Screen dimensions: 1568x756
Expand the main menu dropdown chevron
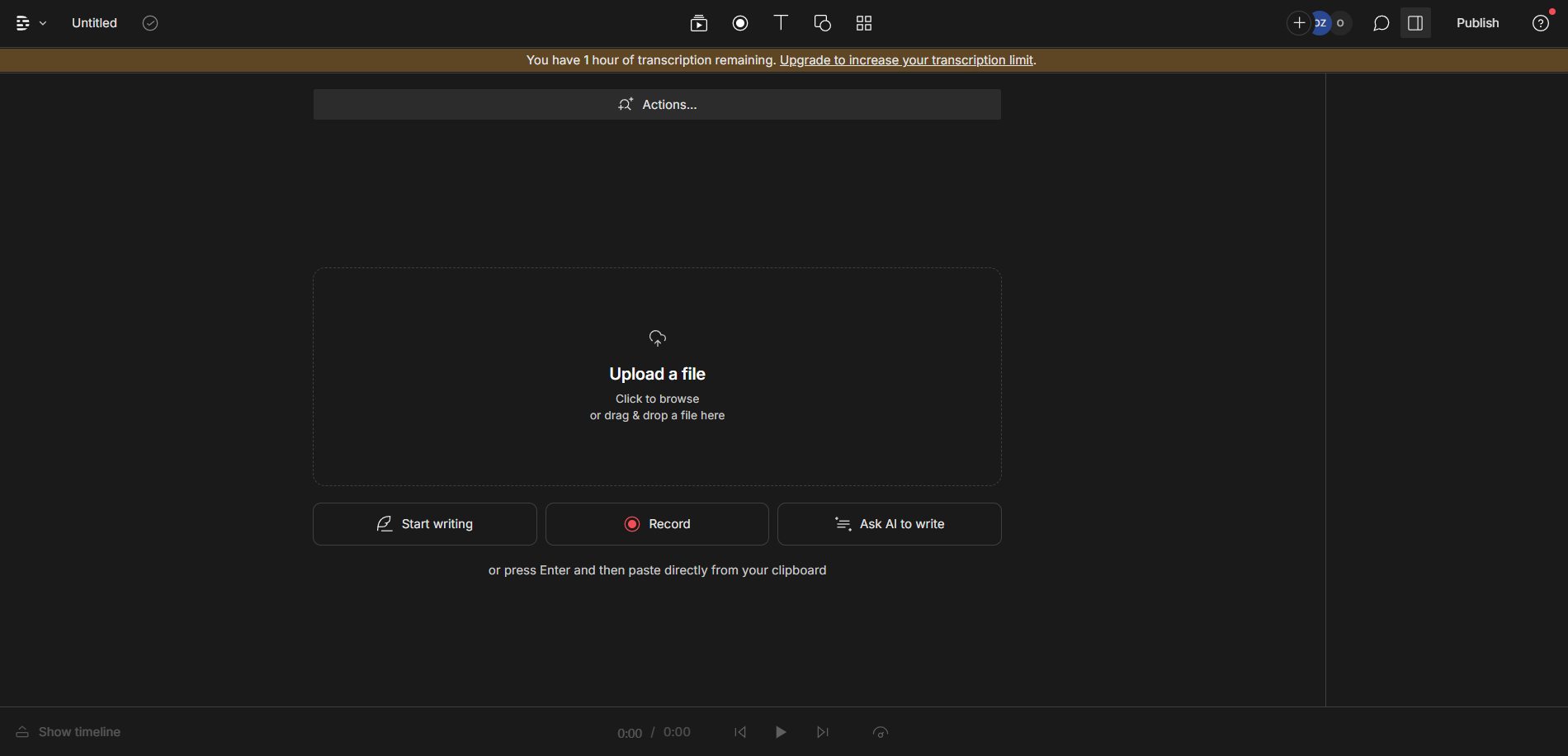pyautogui.click(x=43, y=23)
